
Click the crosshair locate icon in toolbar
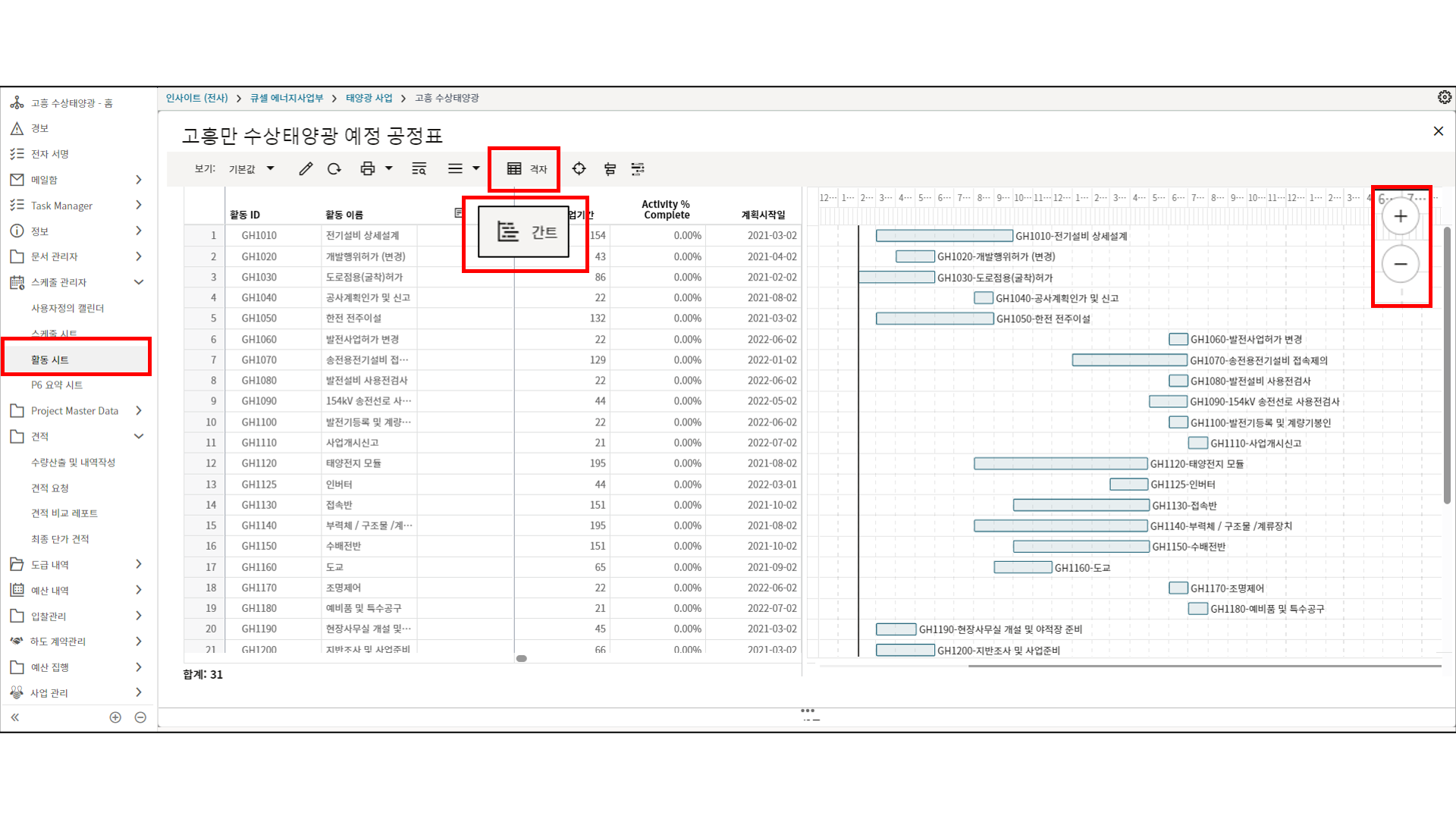click(579, 169)
